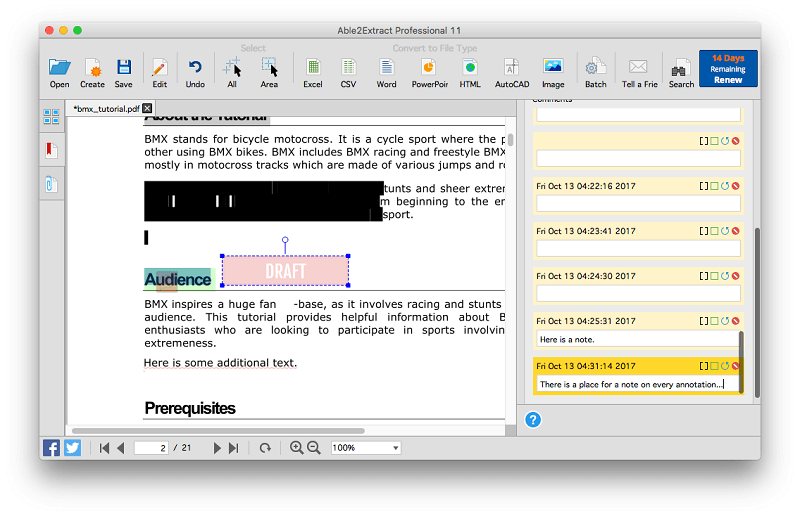
Task: Undo the last action
Action: 195,72
